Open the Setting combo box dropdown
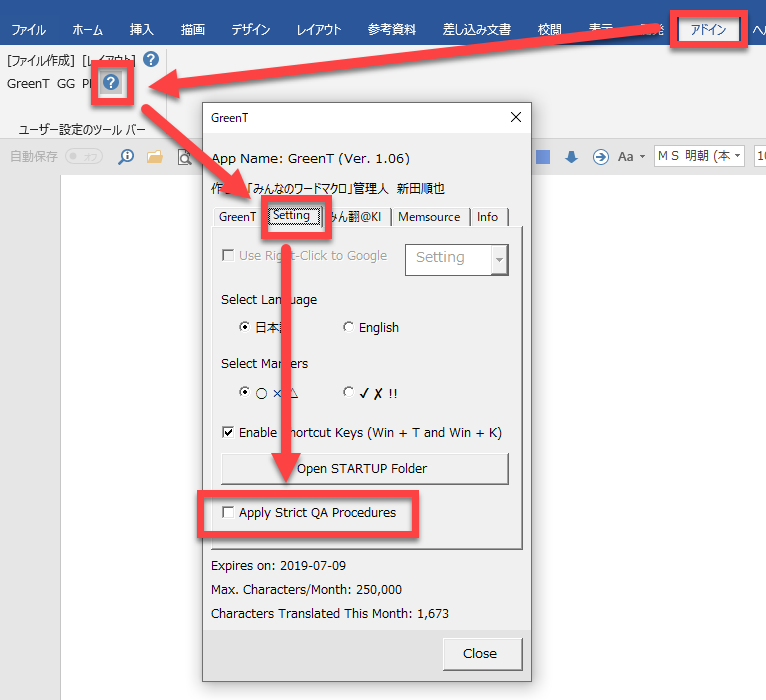This screenshot has height=700, width=766. [499, 259]
